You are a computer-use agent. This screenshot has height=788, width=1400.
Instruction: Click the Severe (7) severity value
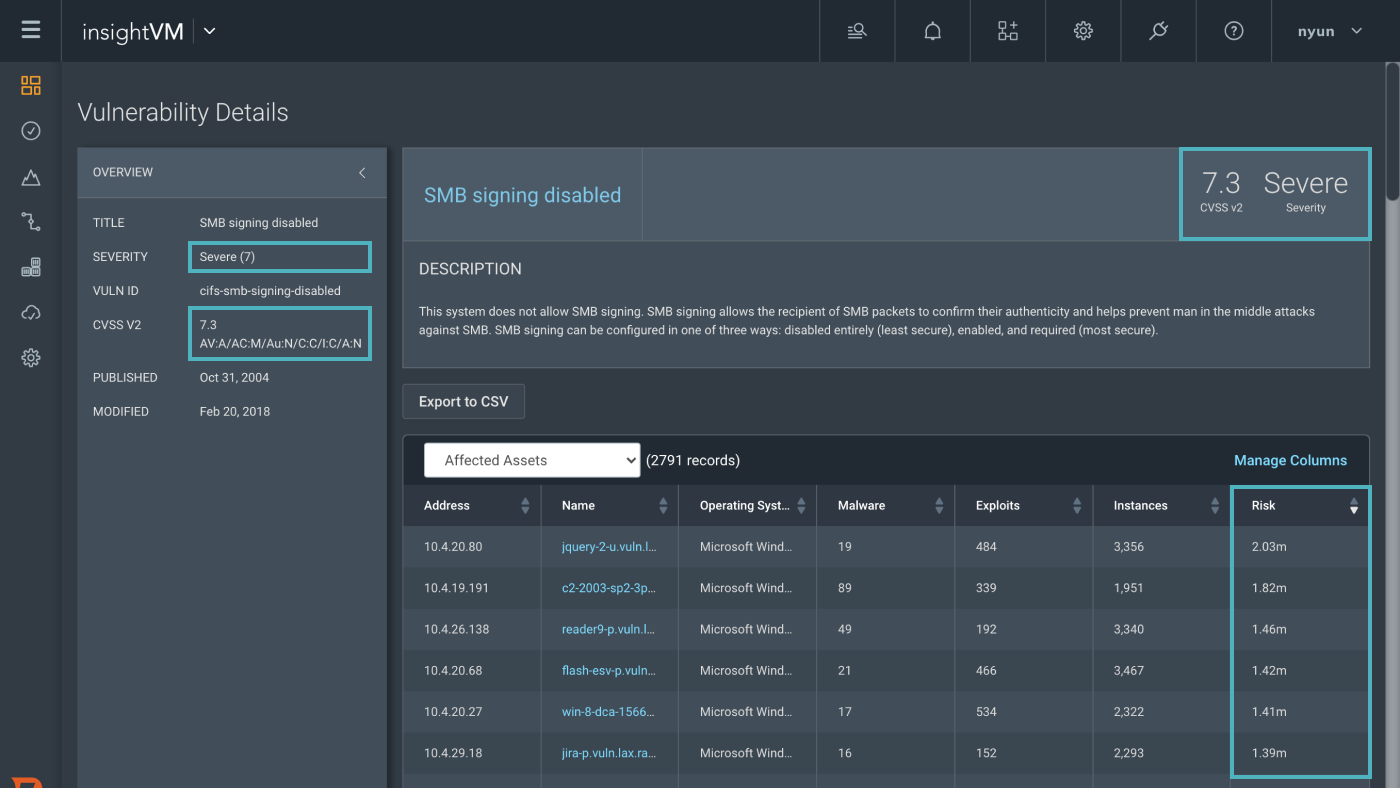(227, 257)
